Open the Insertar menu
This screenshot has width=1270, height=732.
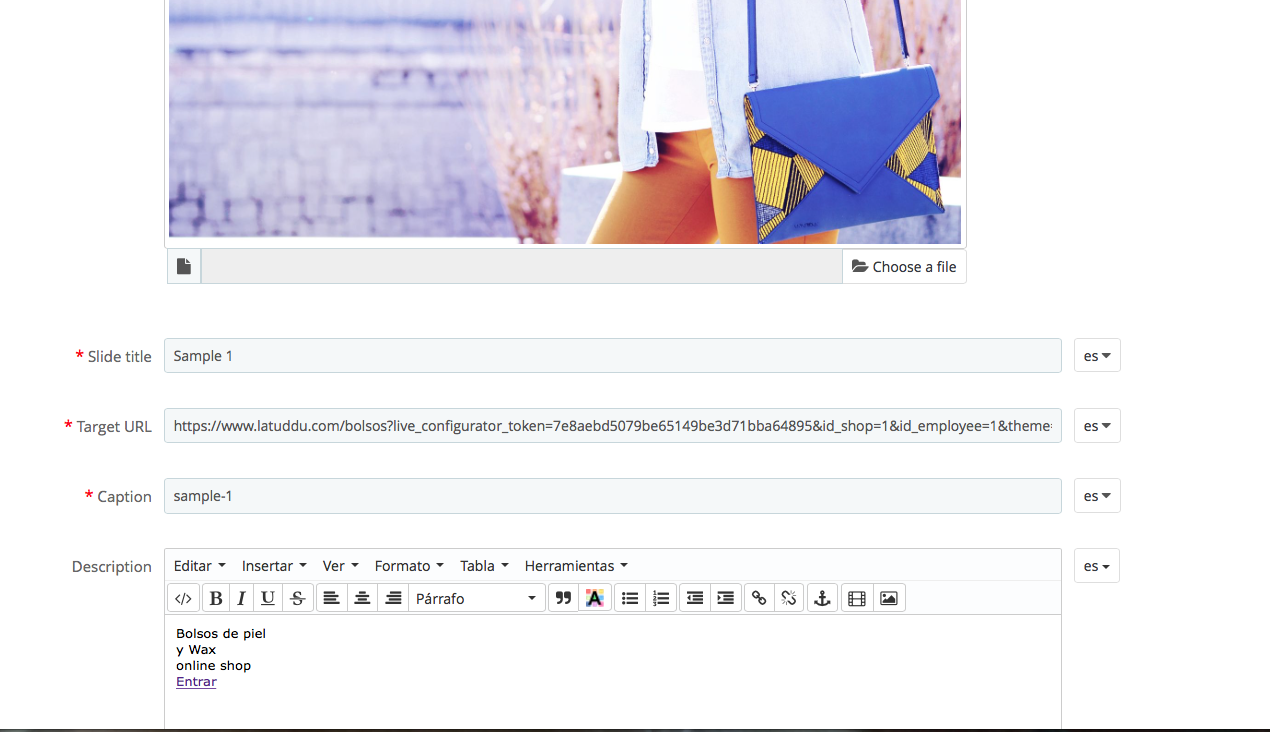[274, 565]
